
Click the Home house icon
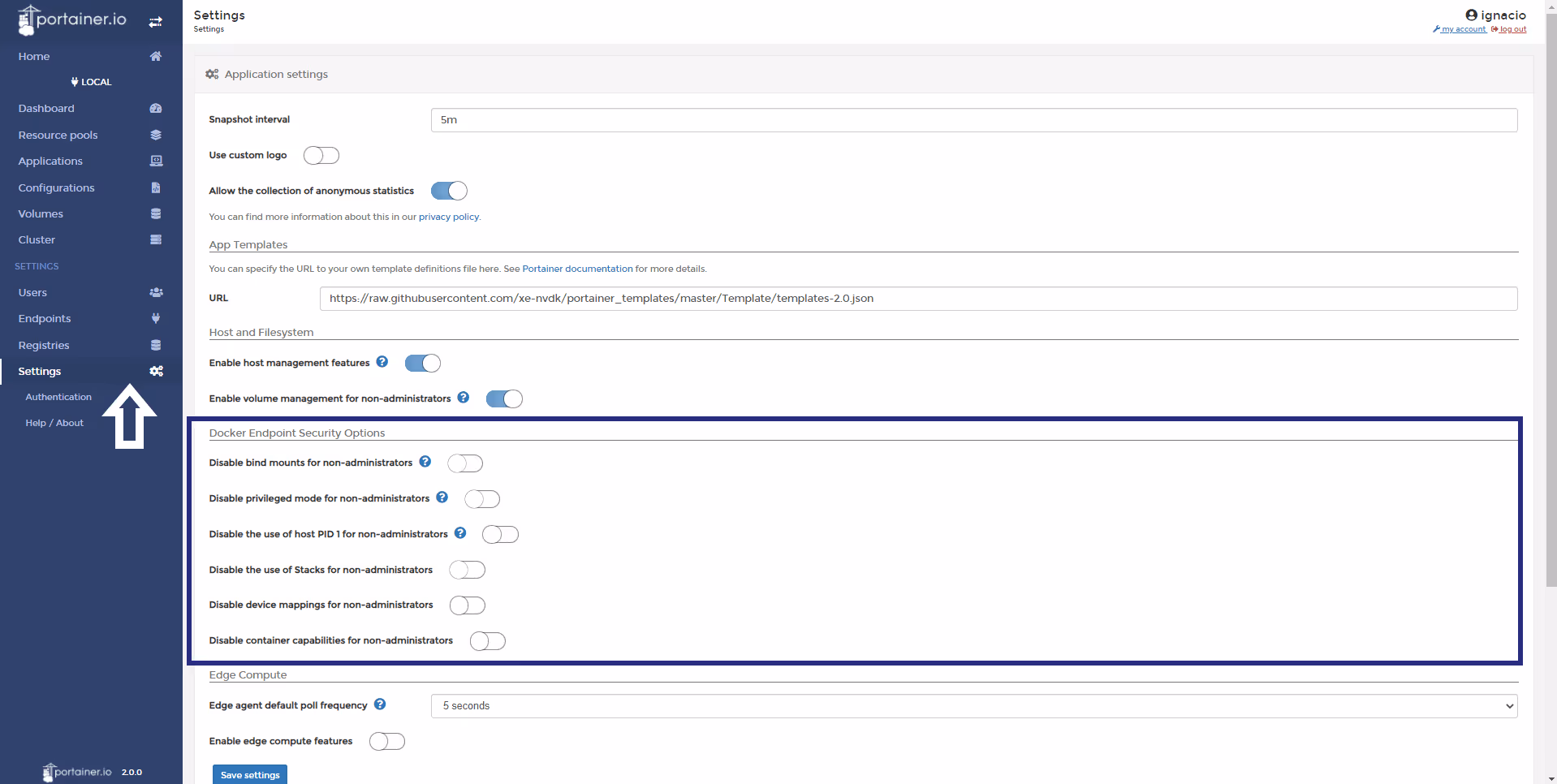click(x=156, y=56)
